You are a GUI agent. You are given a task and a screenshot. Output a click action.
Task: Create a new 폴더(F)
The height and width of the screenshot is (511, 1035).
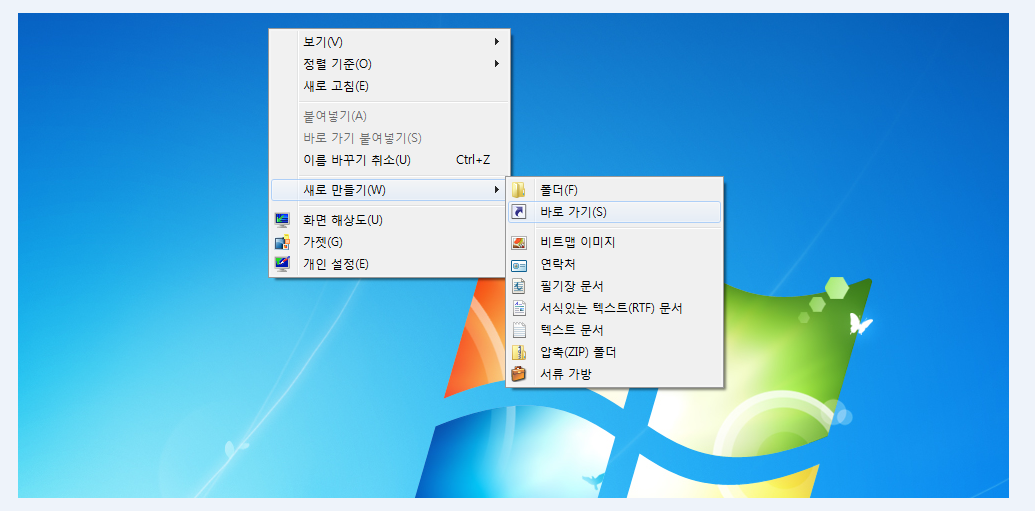click(x=615, y=190)
